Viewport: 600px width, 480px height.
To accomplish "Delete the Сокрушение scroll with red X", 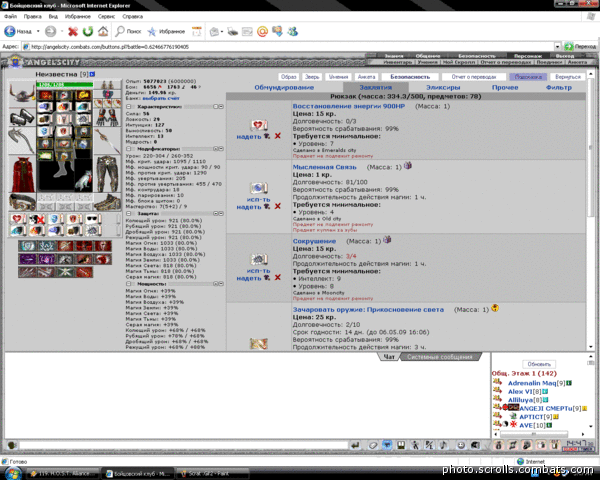I will click(x=278, y=278).
